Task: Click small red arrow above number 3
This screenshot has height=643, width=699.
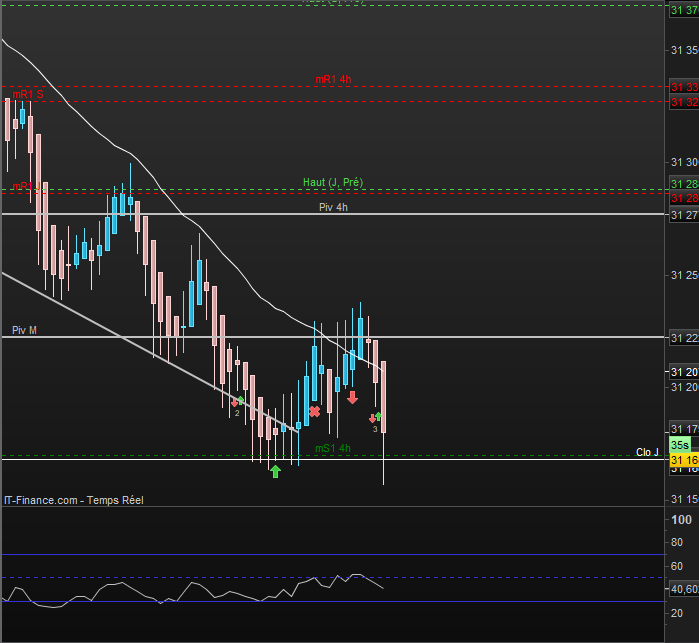Action: 372,419
